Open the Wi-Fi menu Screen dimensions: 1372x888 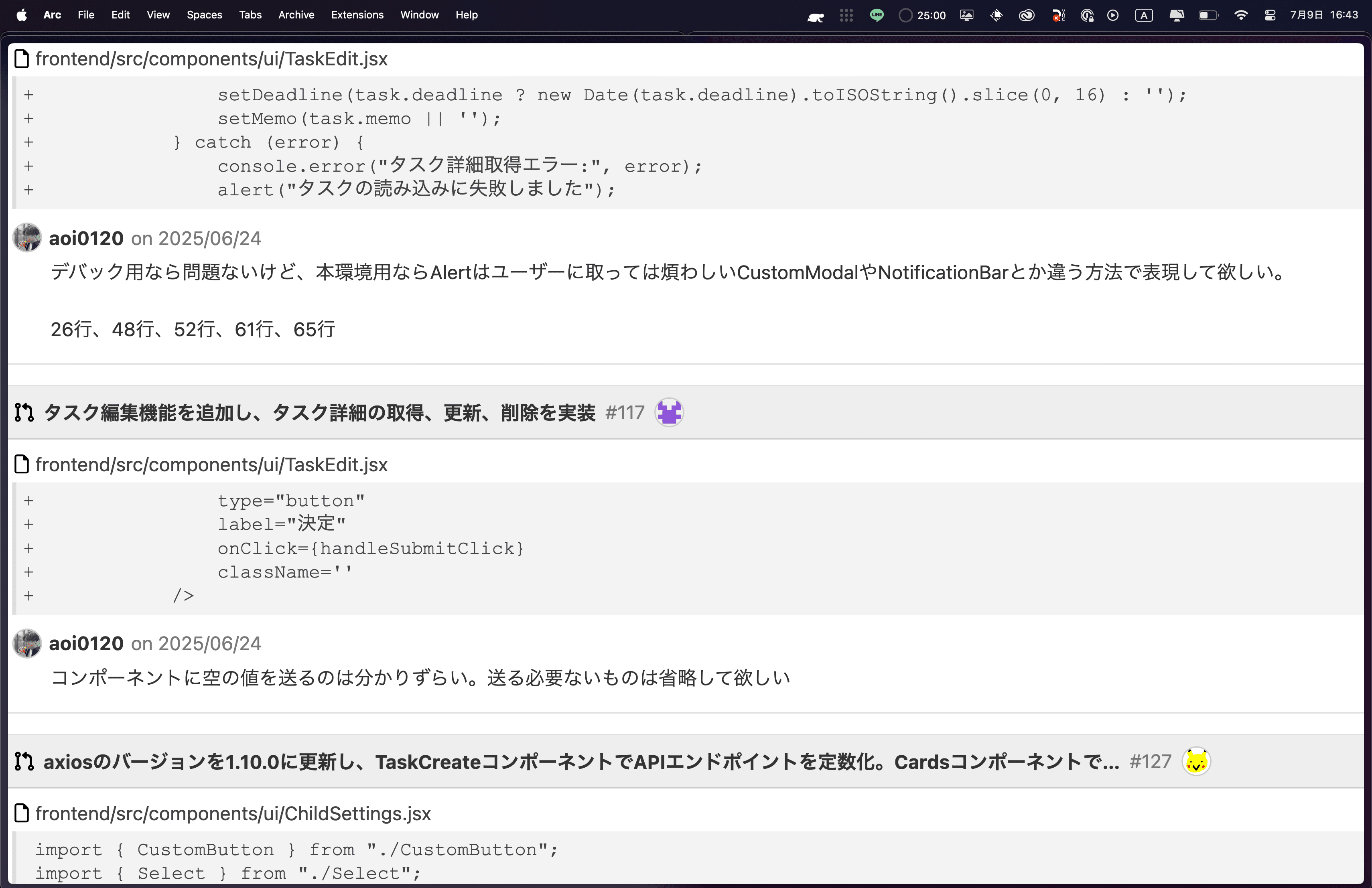coord(1240,16)
